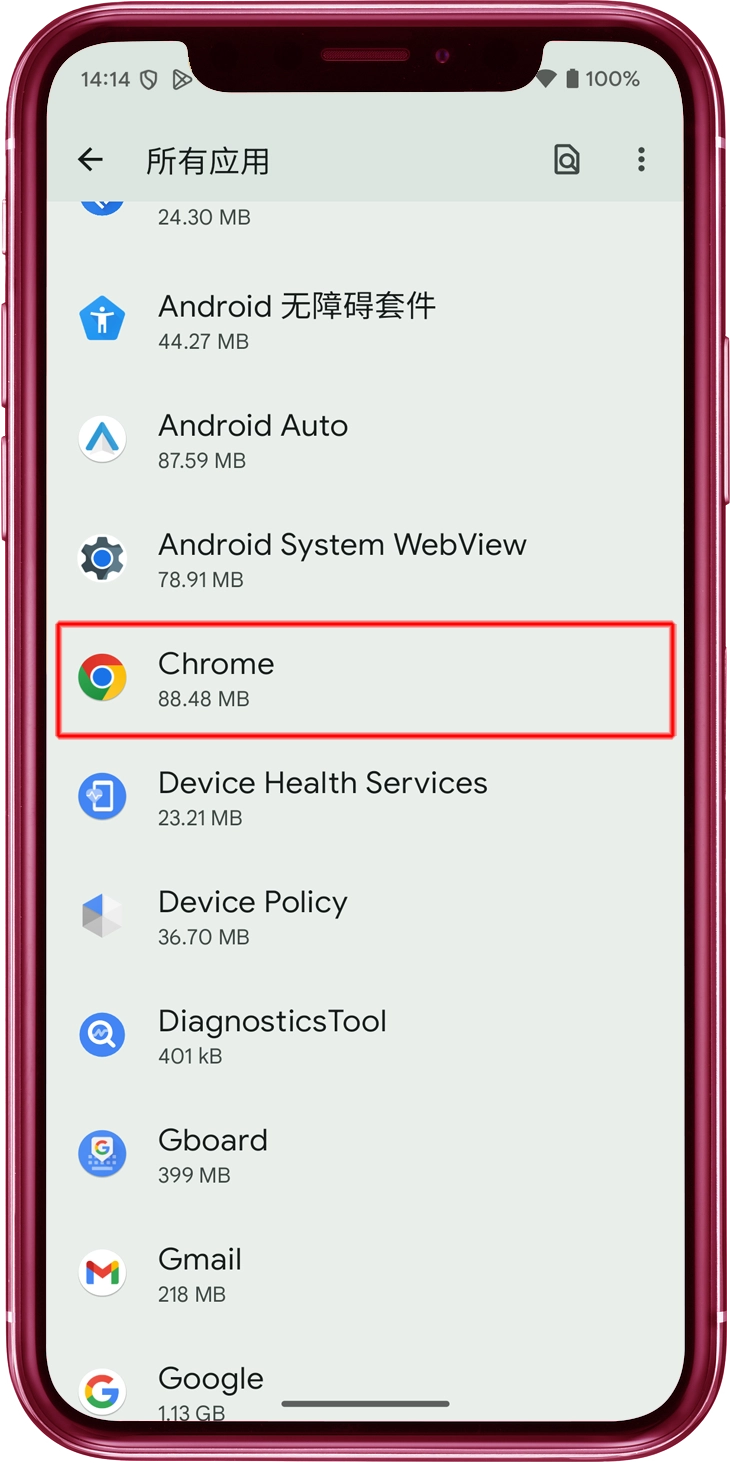The height and width of the screenshot is (1463, 732).
Task: Tap the Google G icon
Action: point(103,1391)
